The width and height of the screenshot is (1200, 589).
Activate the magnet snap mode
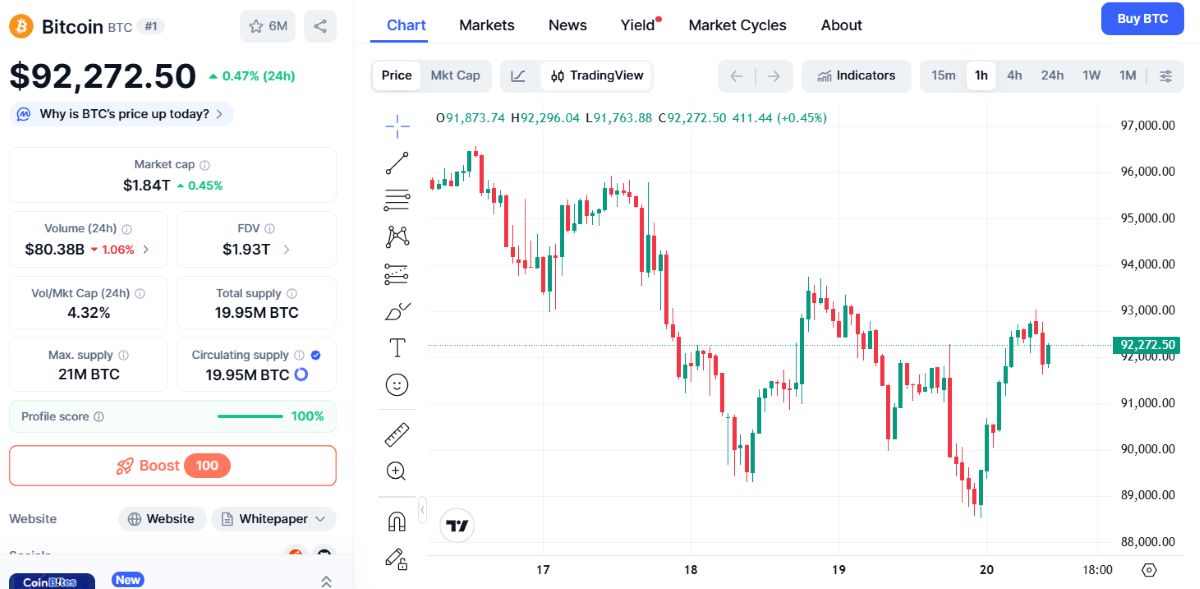tap(397, 521)
